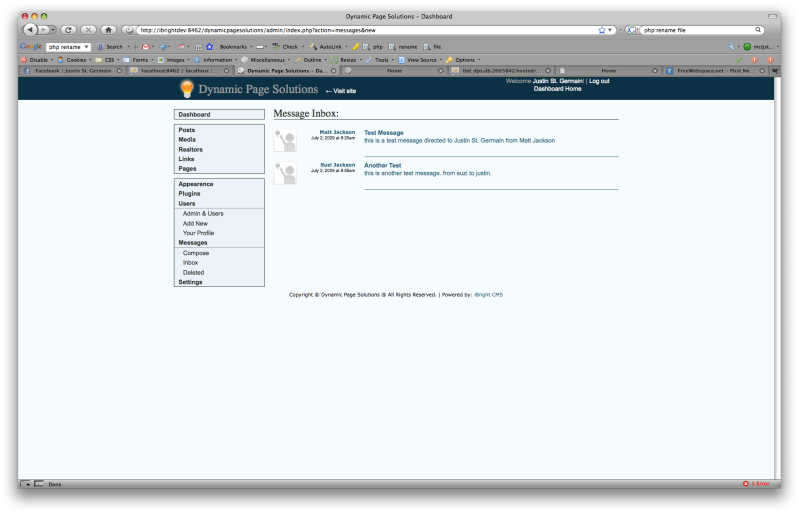
Task: Open the View Source dropdown
Action: 420,60
